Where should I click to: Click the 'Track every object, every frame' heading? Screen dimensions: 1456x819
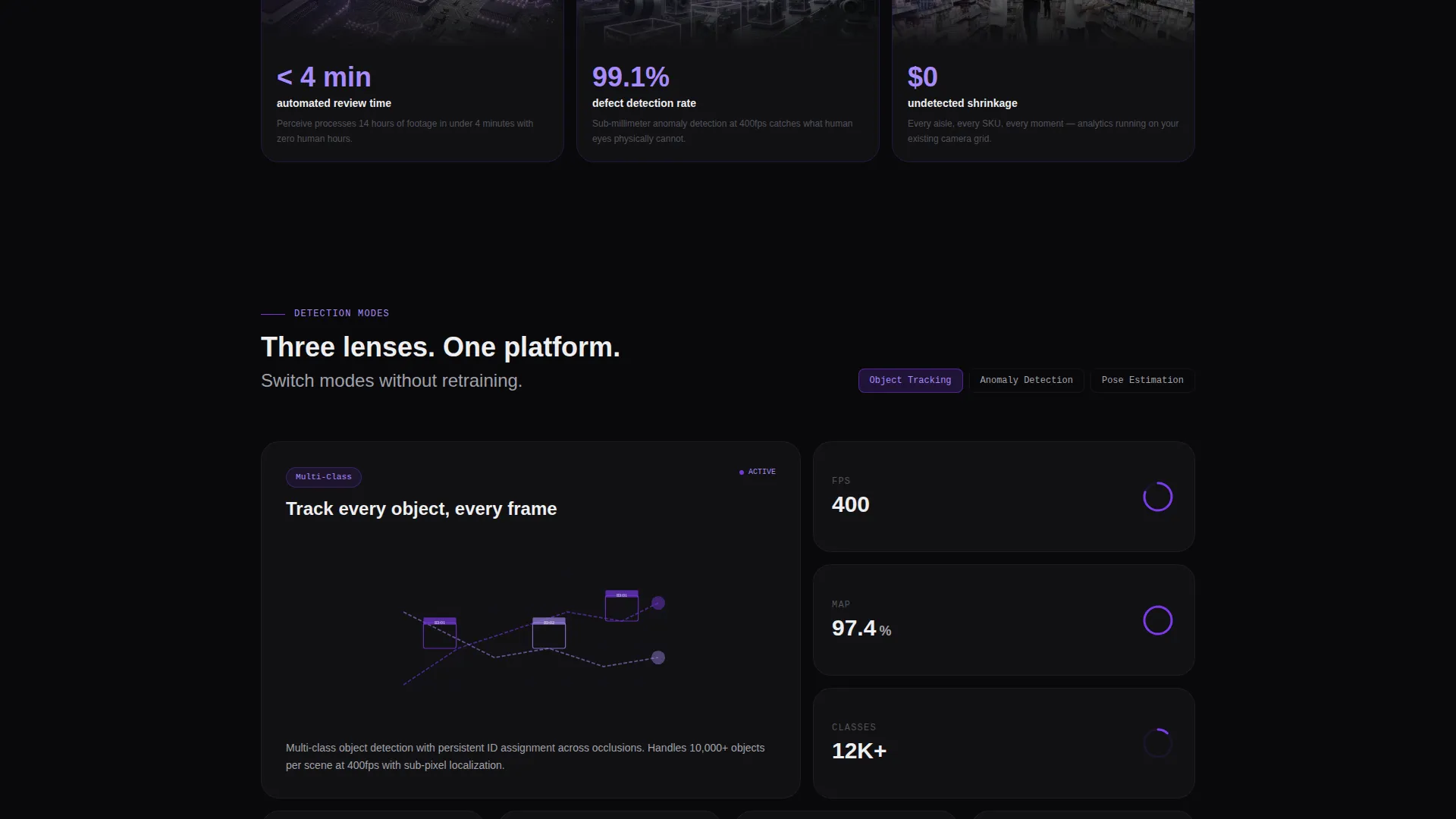[x=422, y=509]
